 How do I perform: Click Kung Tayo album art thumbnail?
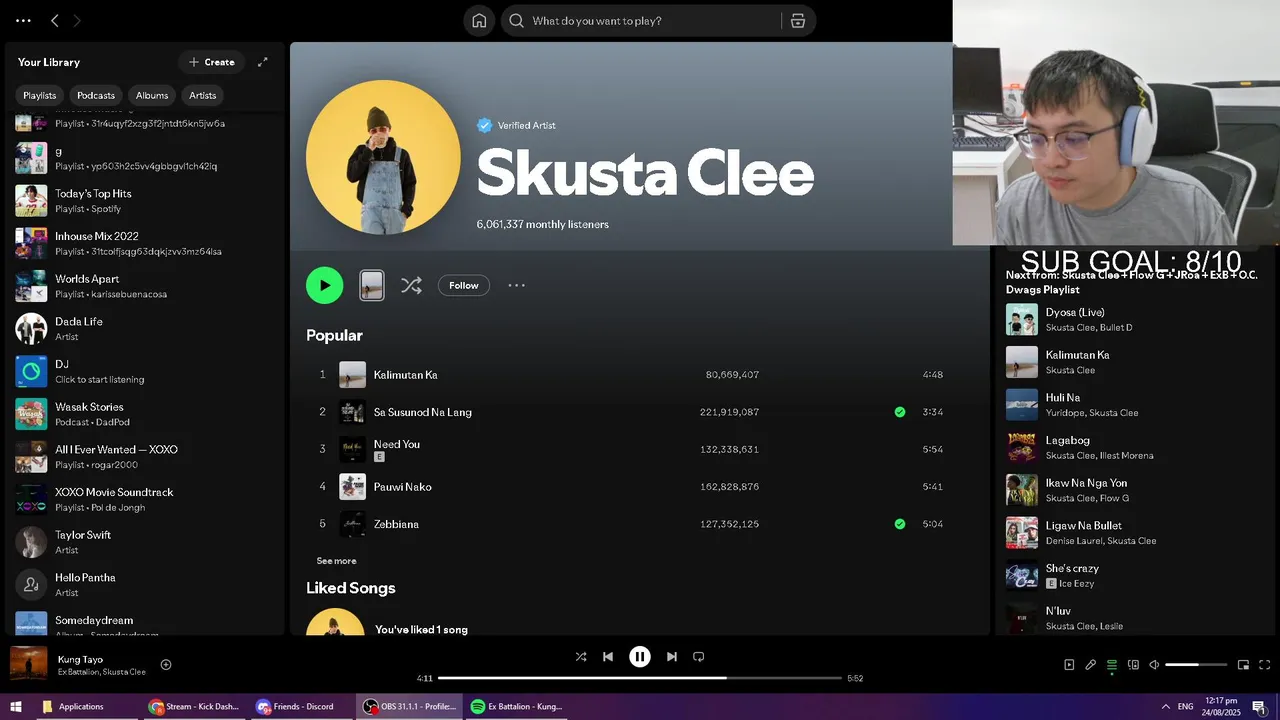29,664
